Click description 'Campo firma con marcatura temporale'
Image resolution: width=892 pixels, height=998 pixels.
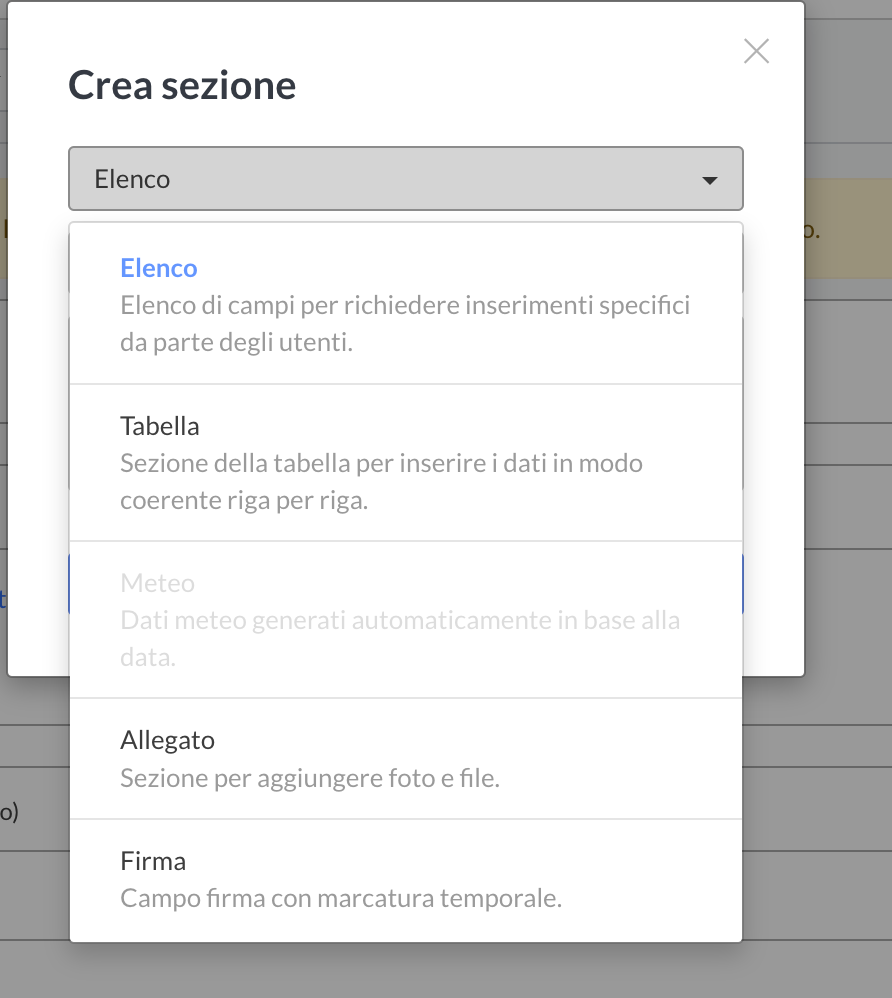[x=341, y=898]
